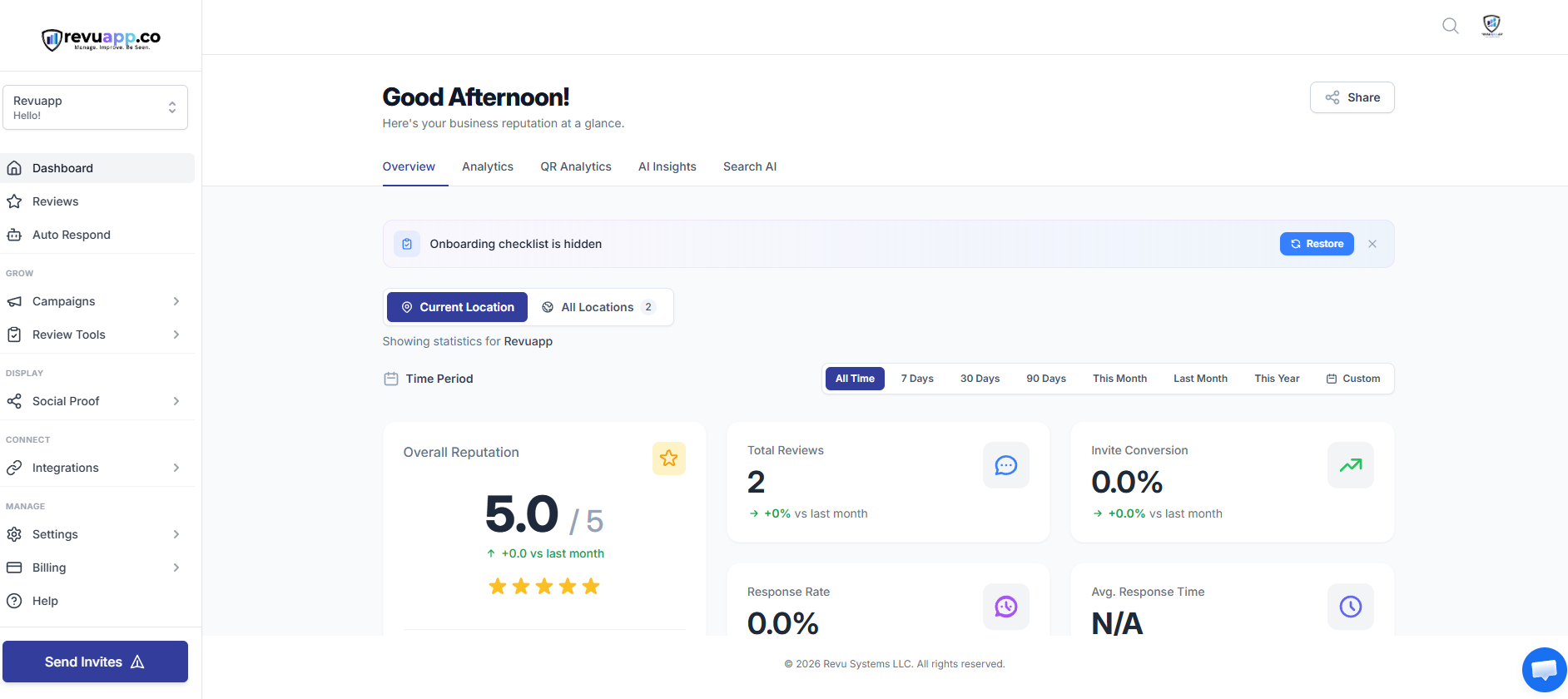Dismiss the onboarding checklist banner
This screenshot has width=1568, height=699.
1372,244
